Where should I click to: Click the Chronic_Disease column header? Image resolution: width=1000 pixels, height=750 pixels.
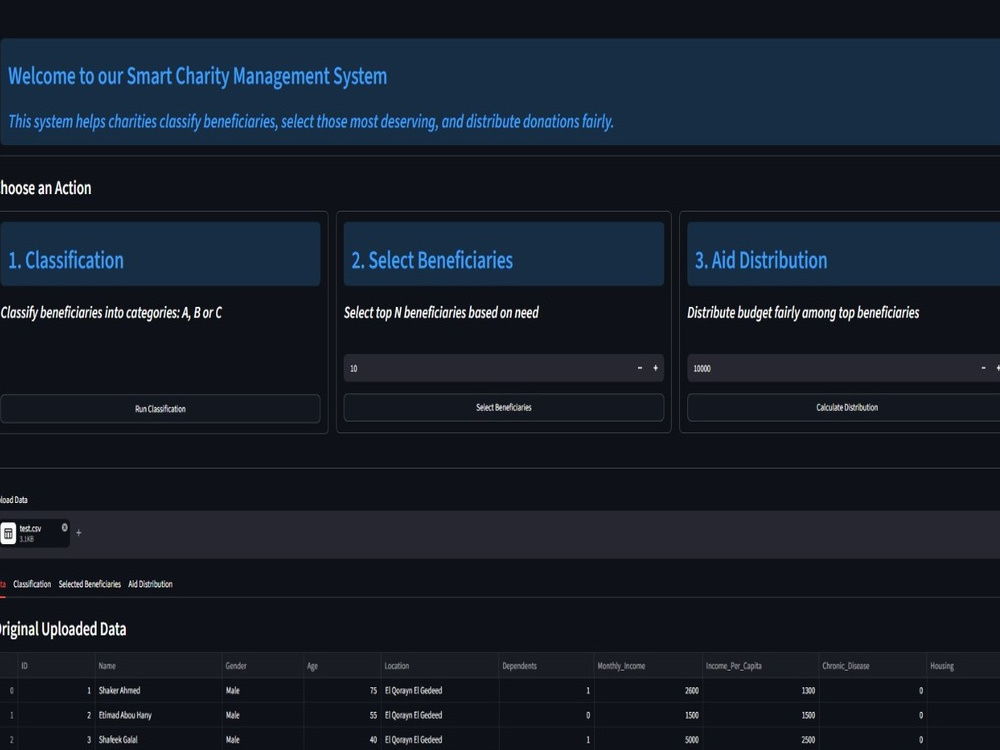(x=872, y=666)
